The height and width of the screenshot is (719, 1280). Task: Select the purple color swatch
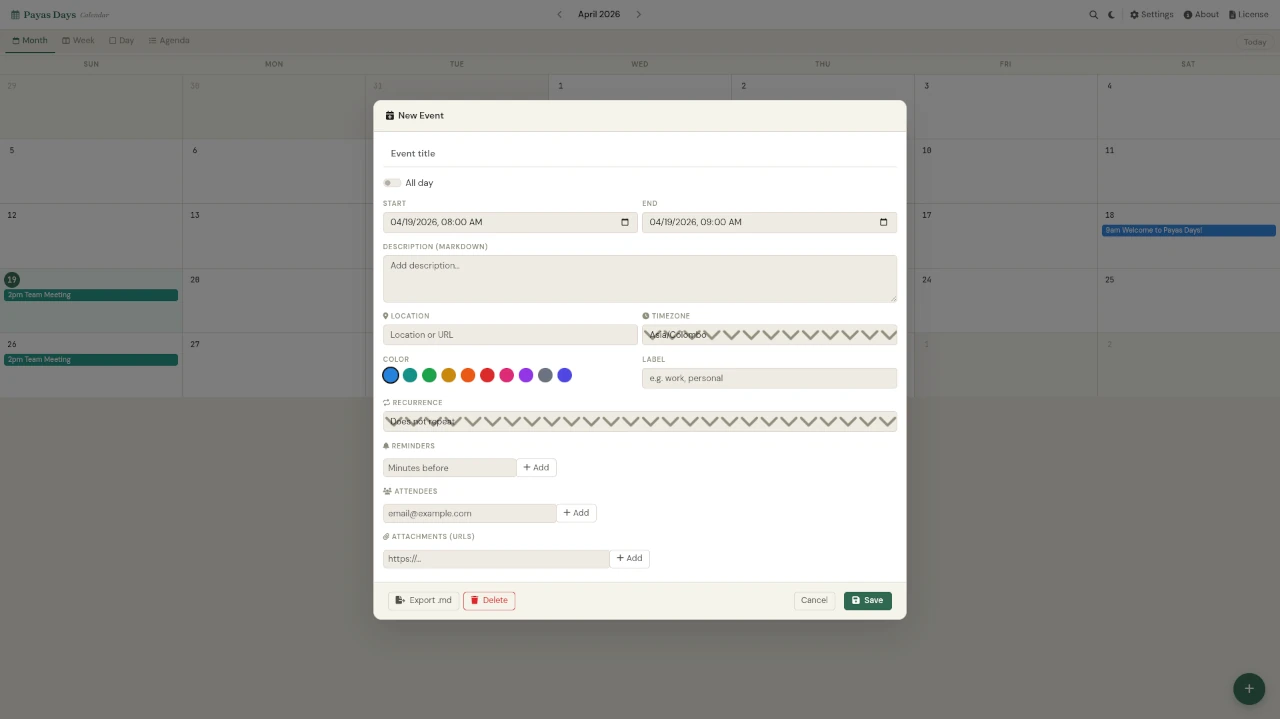coord(526,375)
